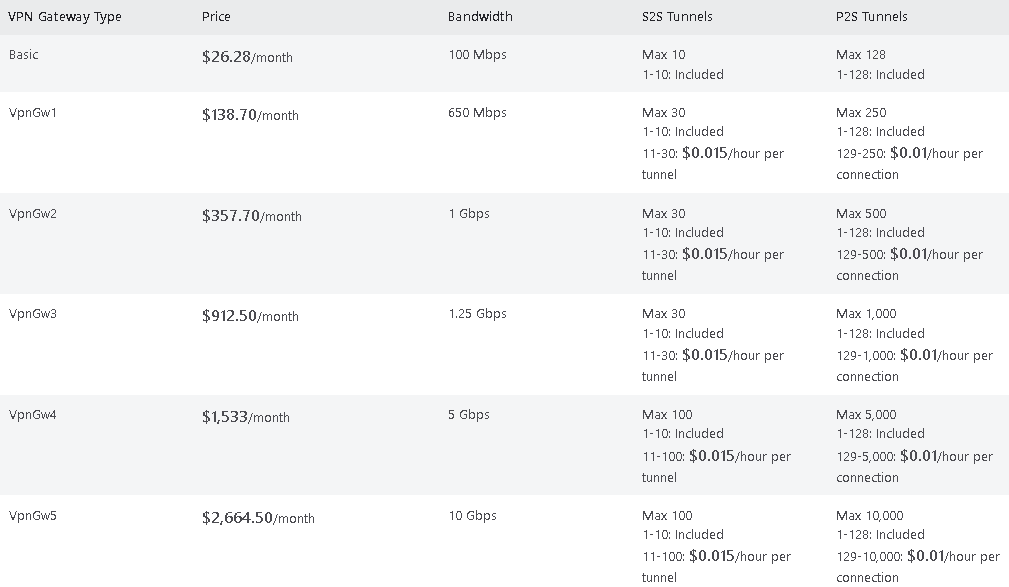The image size is (1009, 587).
Task: Click the S2S Tunnels column header
Action: coord(677,17)
